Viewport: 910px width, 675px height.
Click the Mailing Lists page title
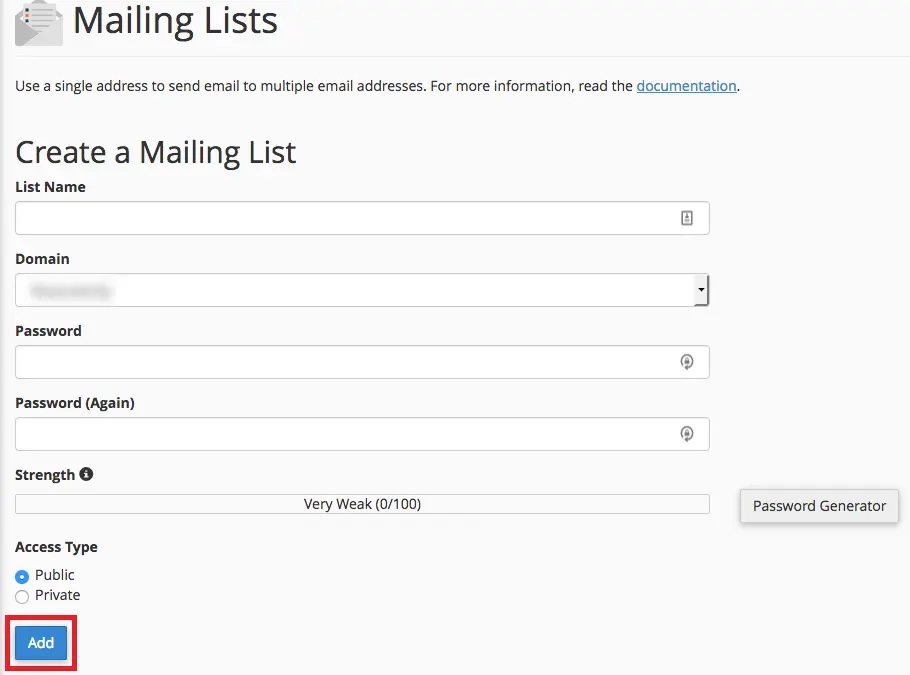click(x=175, y=21)
